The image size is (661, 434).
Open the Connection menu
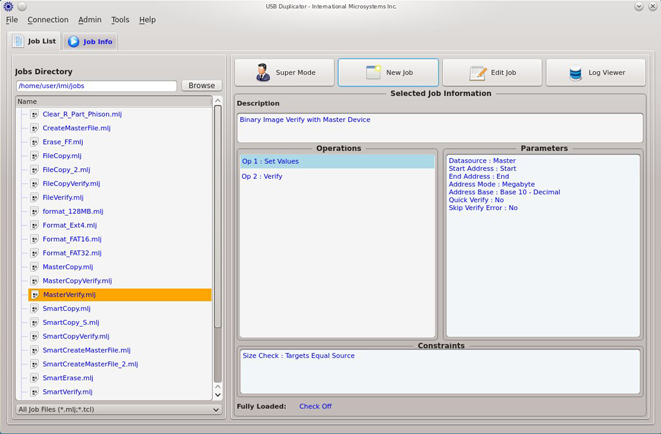click(x=48, y=20)
